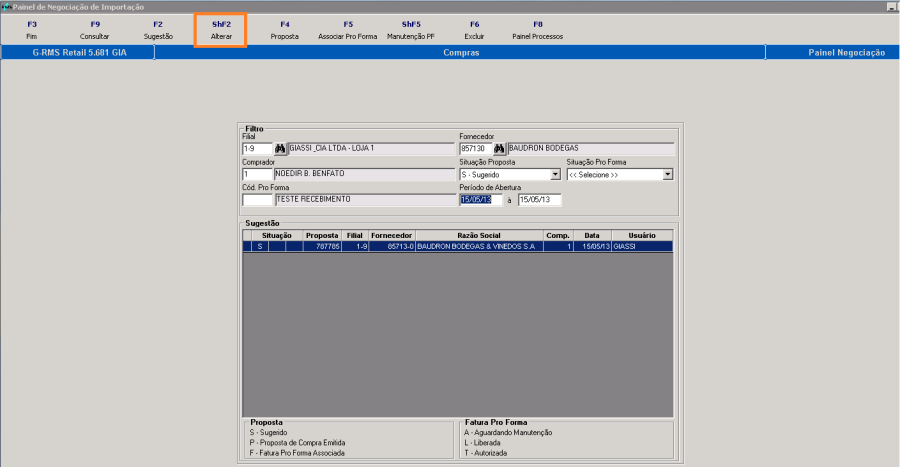900x467 pixels.
Task: Click the application icon in title bar
Action: pyautogui.click(x=6, y=7)
